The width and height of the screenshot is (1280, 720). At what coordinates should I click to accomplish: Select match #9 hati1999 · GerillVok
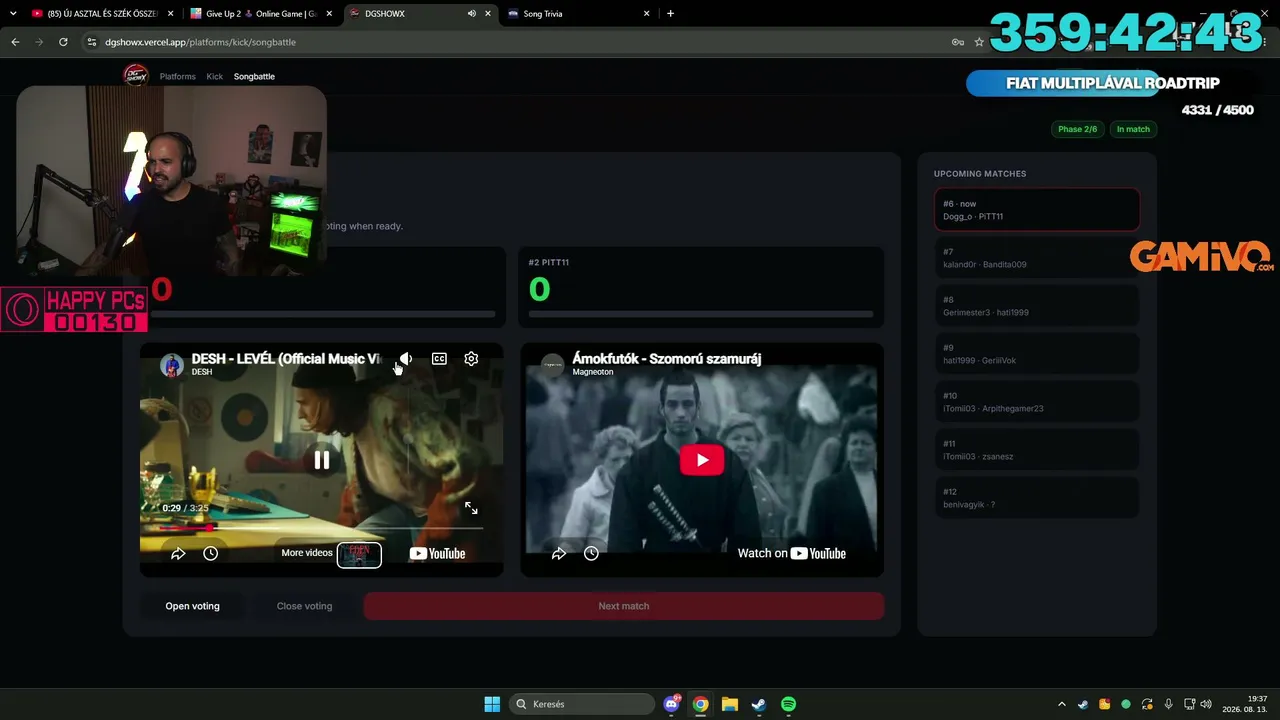point(1037,354)
